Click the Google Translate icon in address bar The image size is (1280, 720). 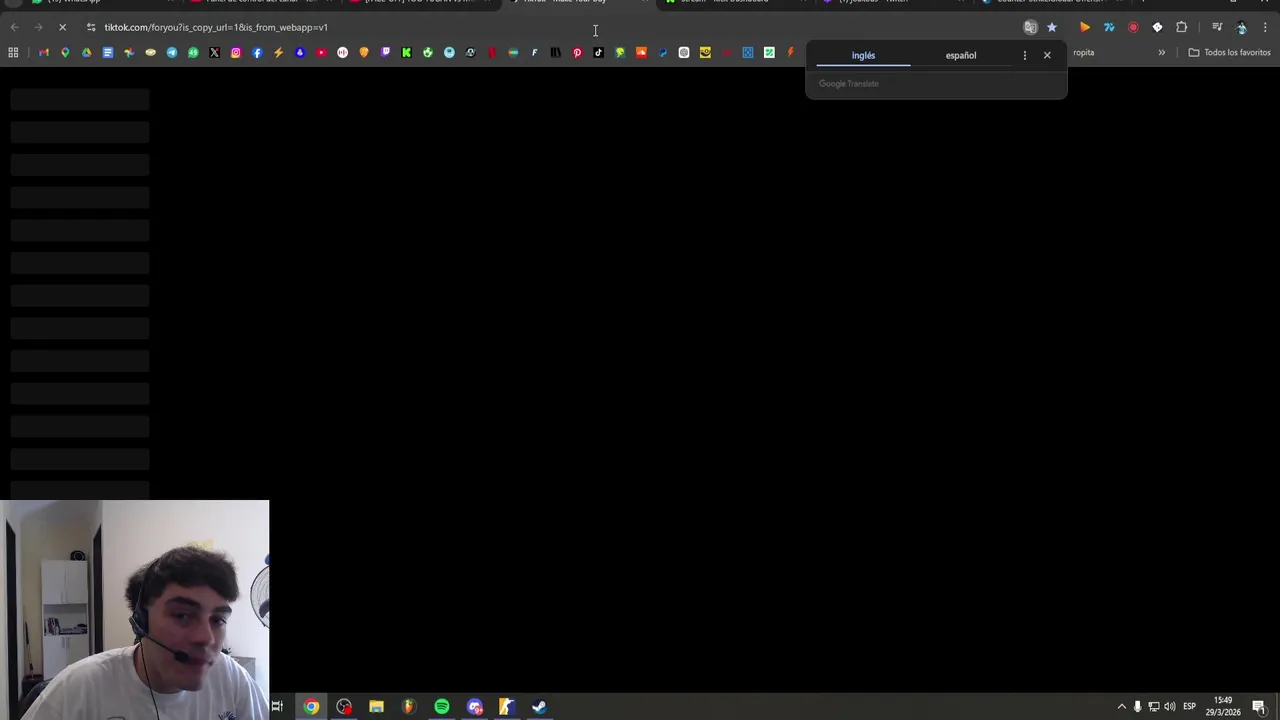pos(1030,27)
